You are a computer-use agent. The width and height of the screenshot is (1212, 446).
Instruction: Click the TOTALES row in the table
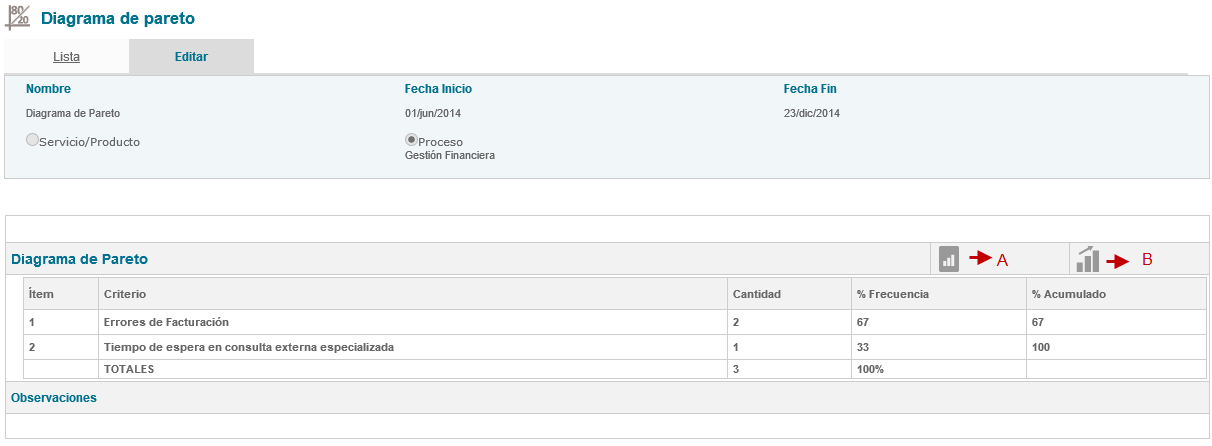pyautogui.click(x=129, y=369)
